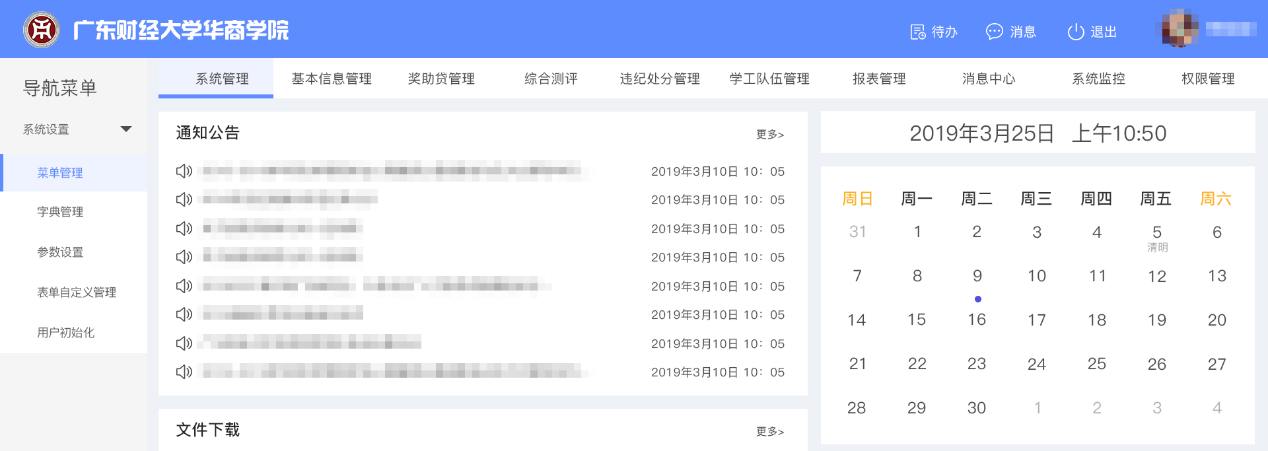
Task: Switch to the 消息中心 tab
Action: click(989, 79)
